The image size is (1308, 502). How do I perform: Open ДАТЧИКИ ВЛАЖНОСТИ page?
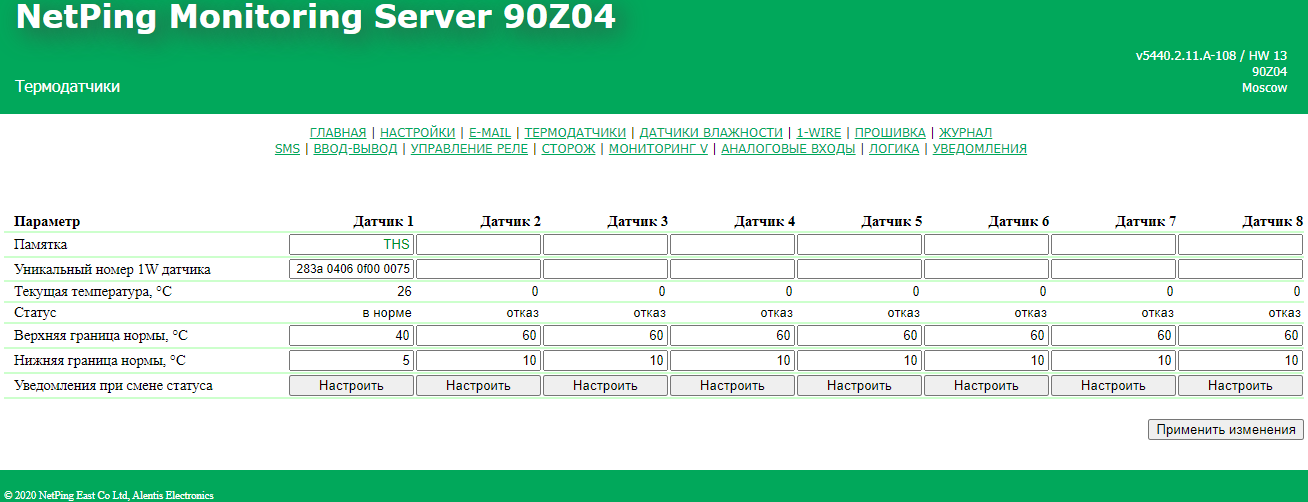710,133
